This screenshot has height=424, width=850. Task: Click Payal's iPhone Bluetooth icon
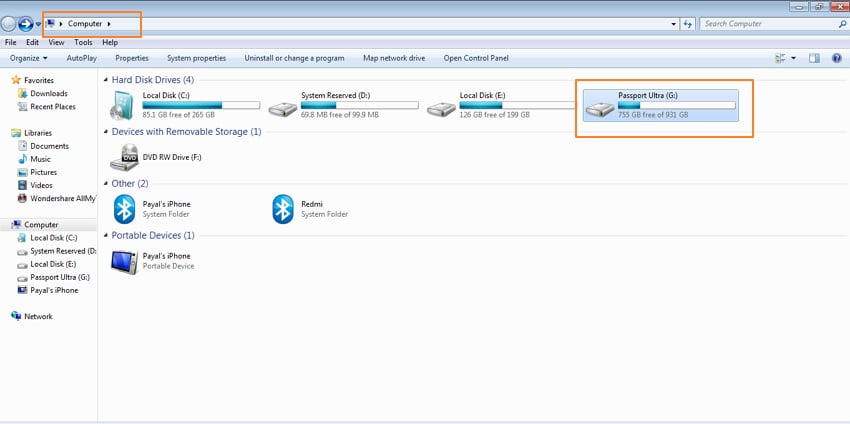point(124,209)
